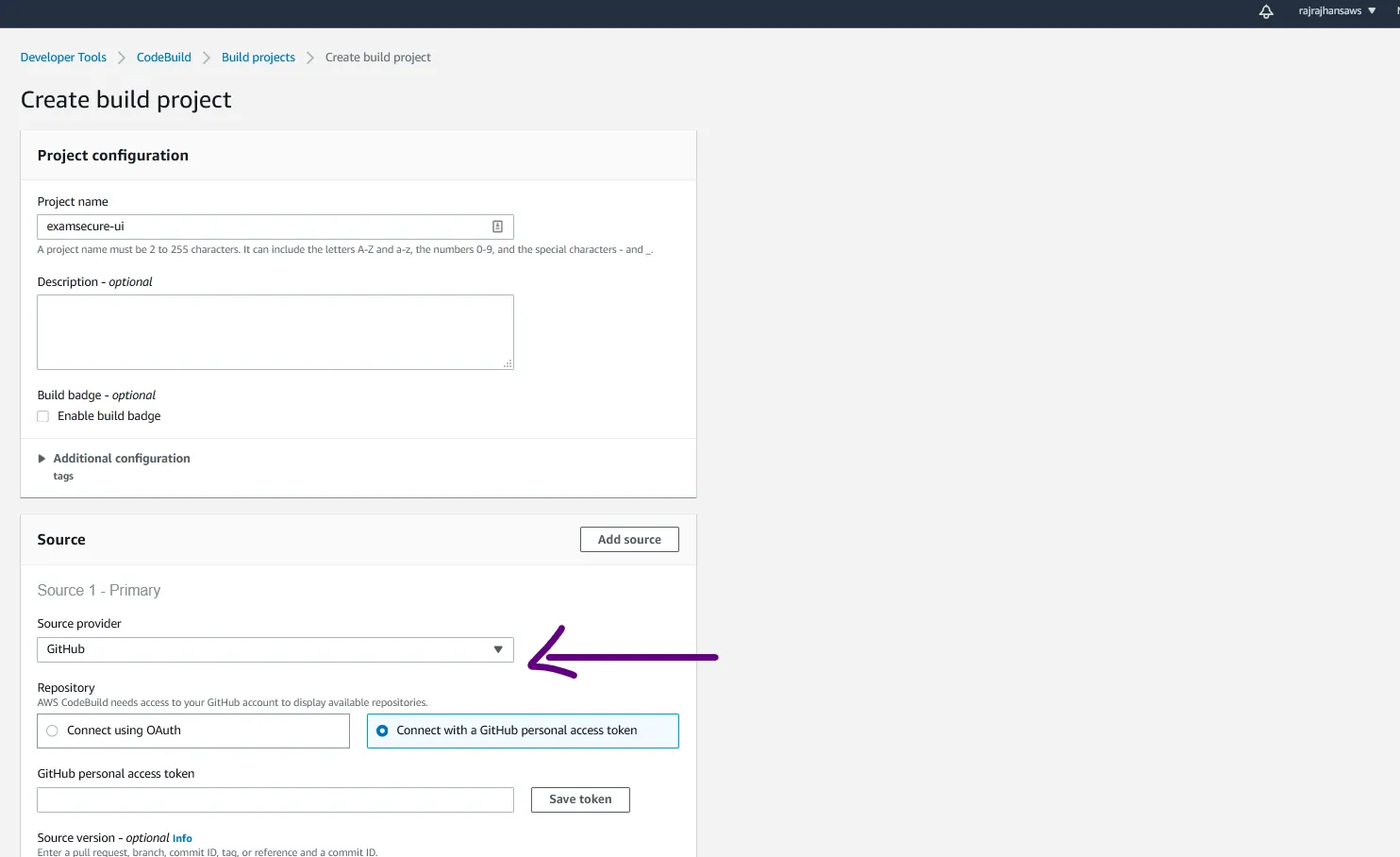Navigate to Build projects via breadcrumb
The width and height of the screenshot is (1400, 857).
click(258, 57)
